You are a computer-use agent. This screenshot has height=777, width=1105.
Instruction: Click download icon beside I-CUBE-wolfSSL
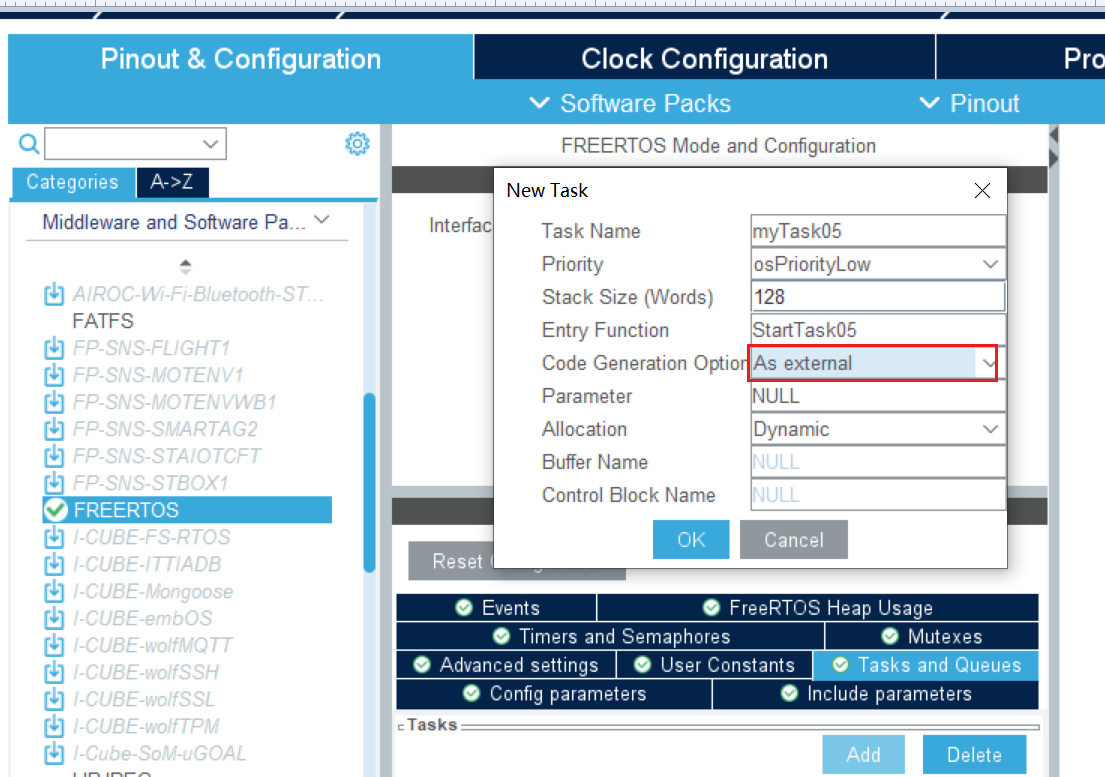(54, 700)
